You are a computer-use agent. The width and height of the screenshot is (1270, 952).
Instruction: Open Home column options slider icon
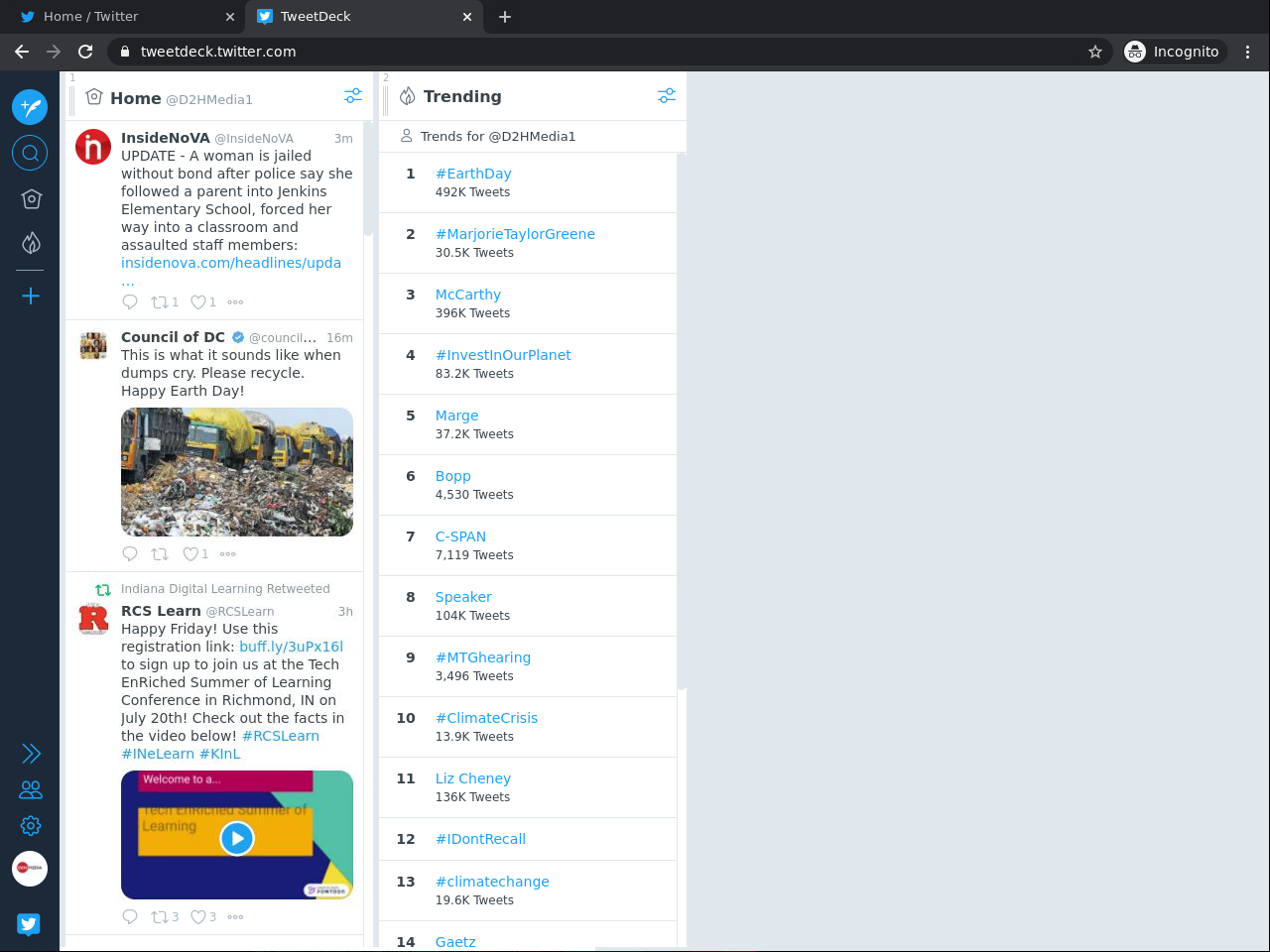point(353,96)
